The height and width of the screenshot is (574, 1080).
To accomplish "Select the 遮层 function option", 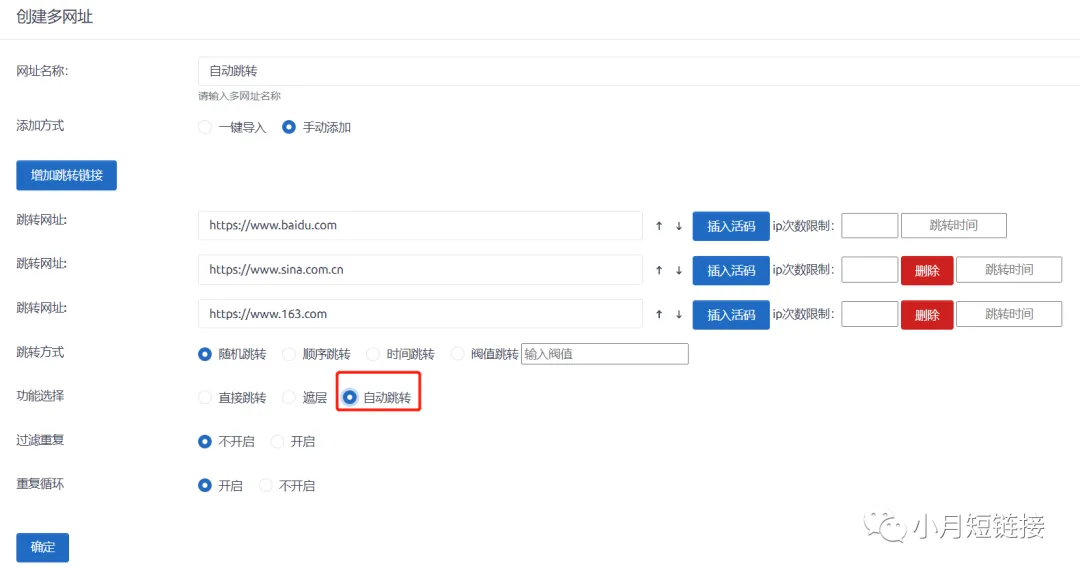I will click(x=289, y=398).
